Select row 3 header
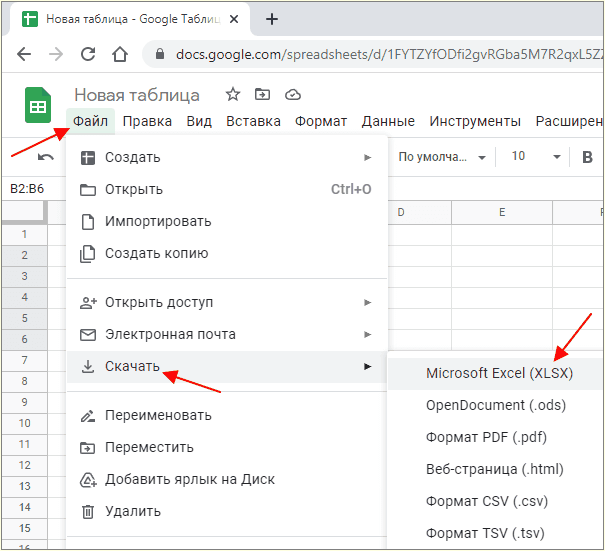 24,277
